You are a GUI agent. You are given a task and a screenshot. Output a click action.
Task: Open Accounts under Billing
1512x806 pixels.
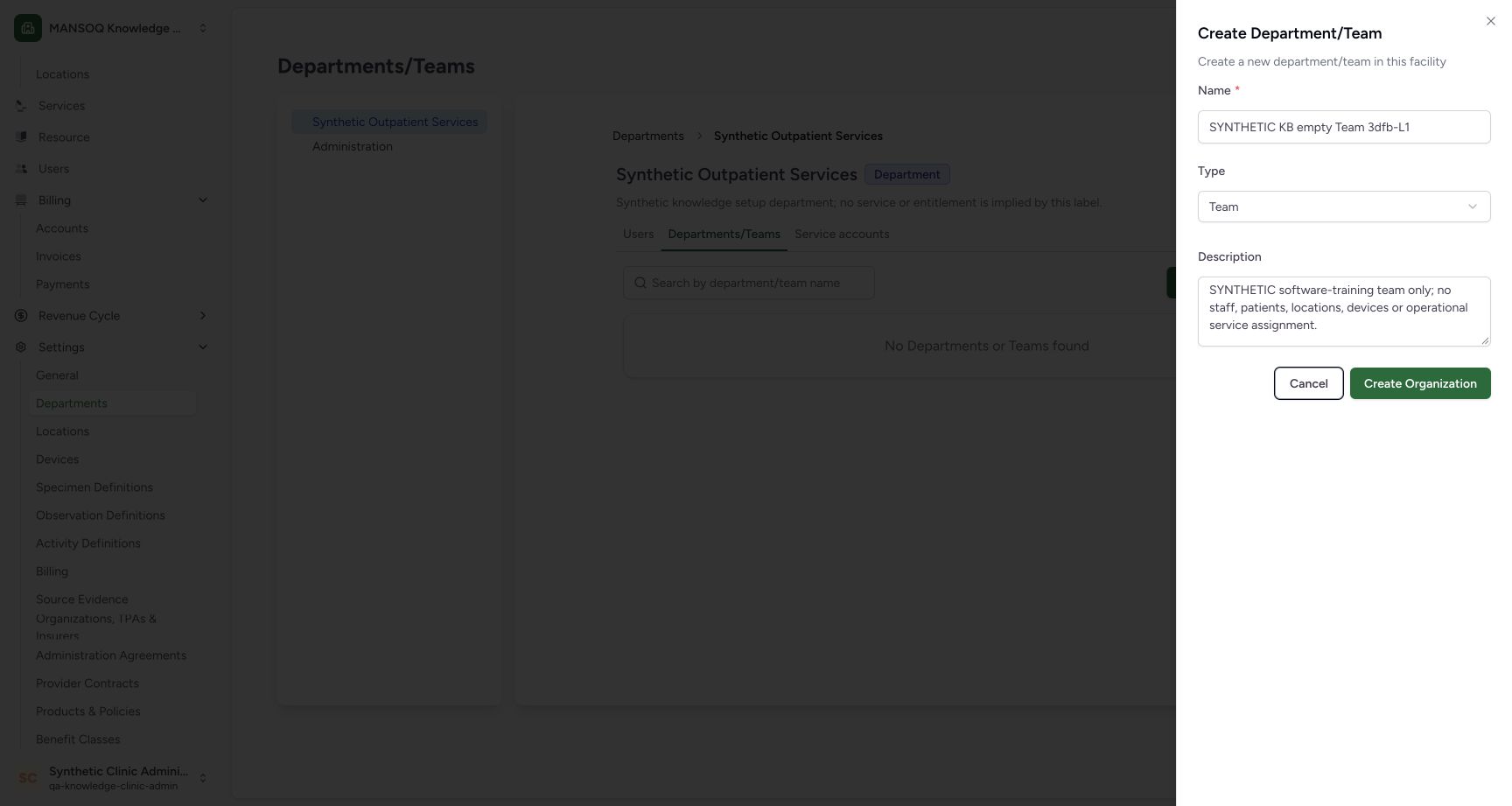click(62, 228)
